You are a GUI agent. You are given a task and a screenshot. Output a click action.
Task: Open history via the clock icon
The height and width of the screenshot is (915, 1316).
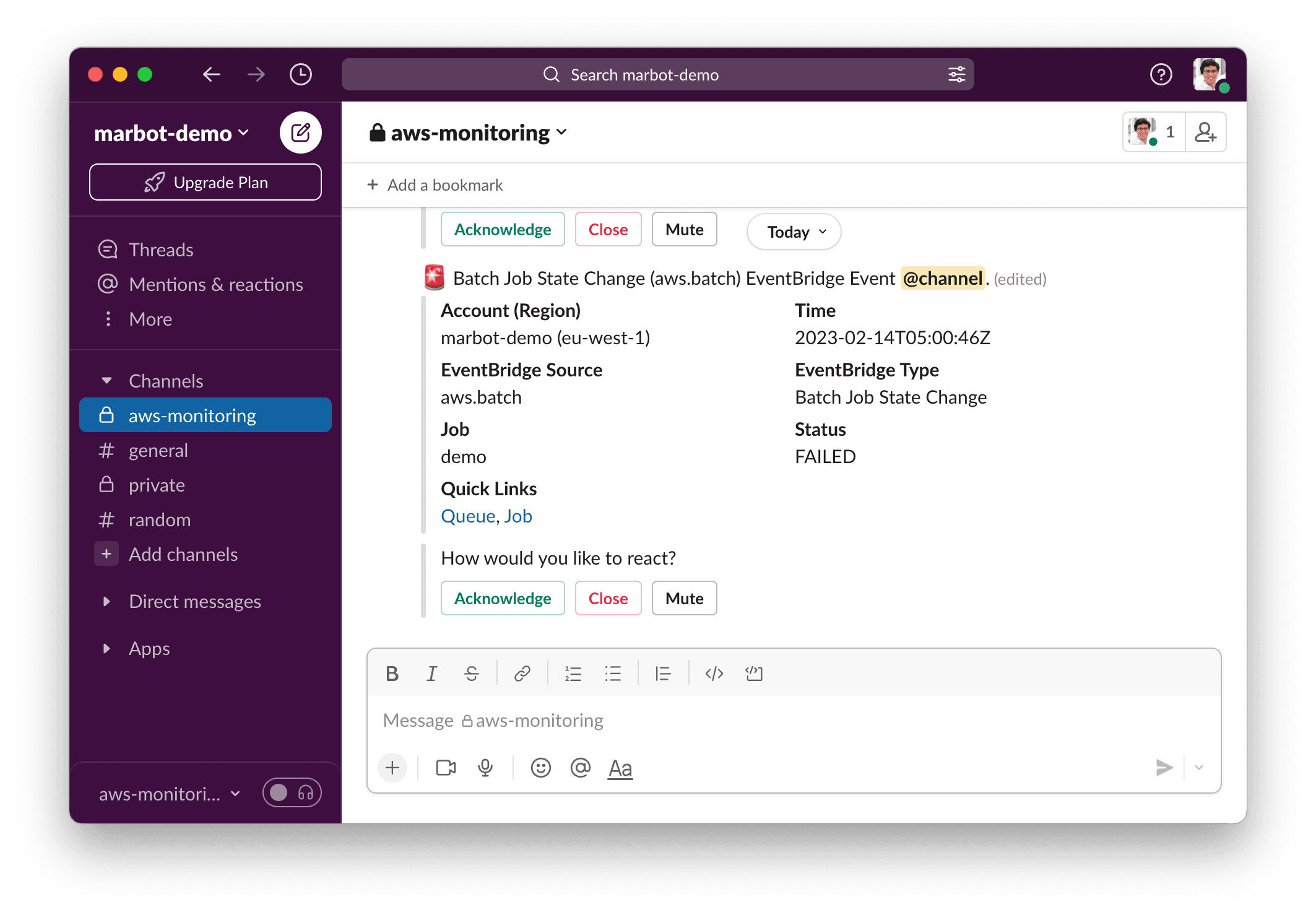click(301, 74)
